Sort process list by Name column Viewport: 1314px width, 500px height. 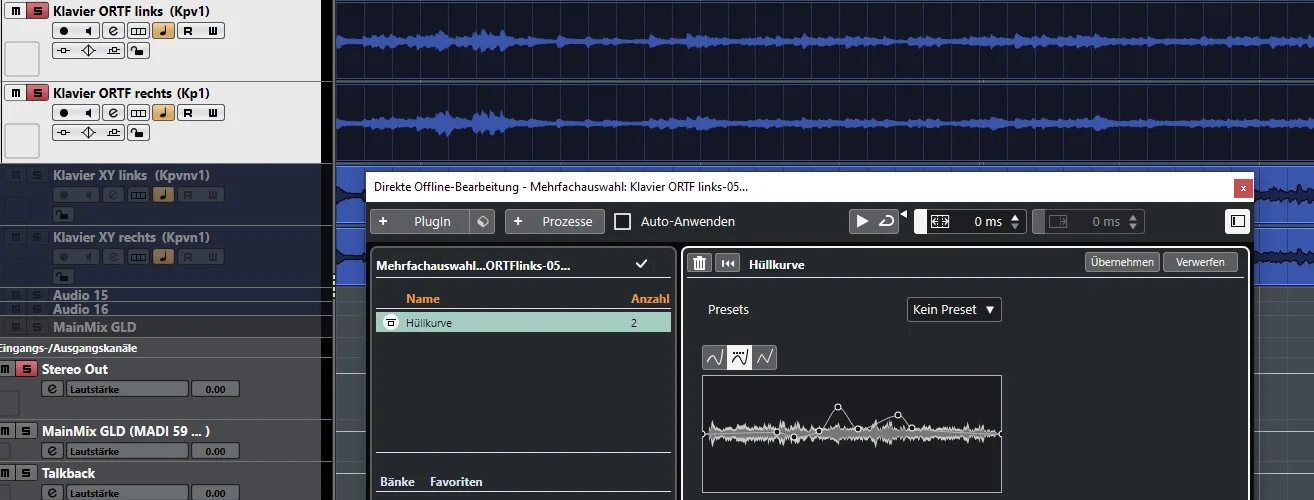pyautogui.click(x=423, y=298)
